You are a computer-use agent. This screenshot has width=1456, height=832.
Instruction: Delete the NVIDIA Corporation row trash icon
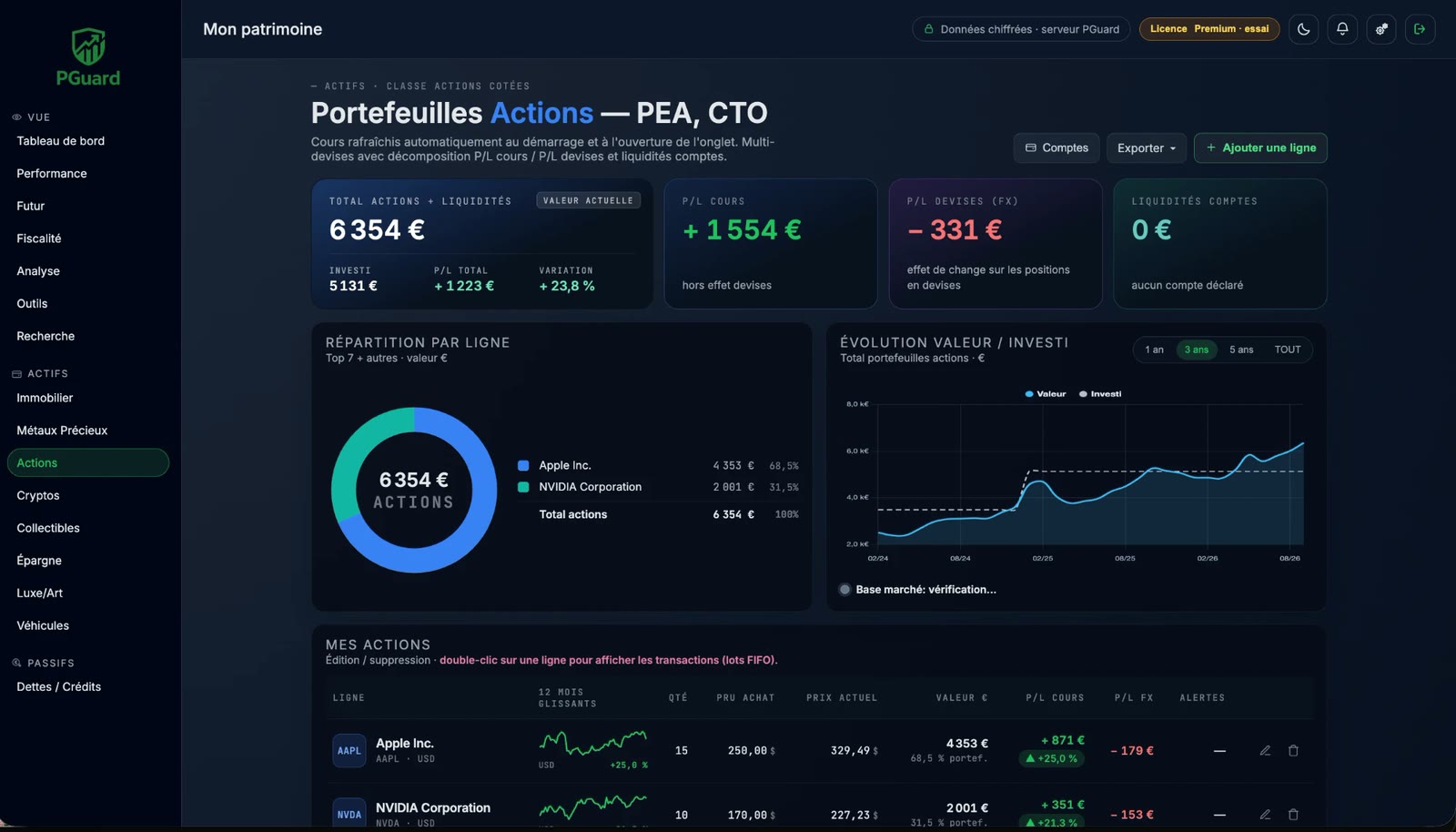(x=1293, y=815)
